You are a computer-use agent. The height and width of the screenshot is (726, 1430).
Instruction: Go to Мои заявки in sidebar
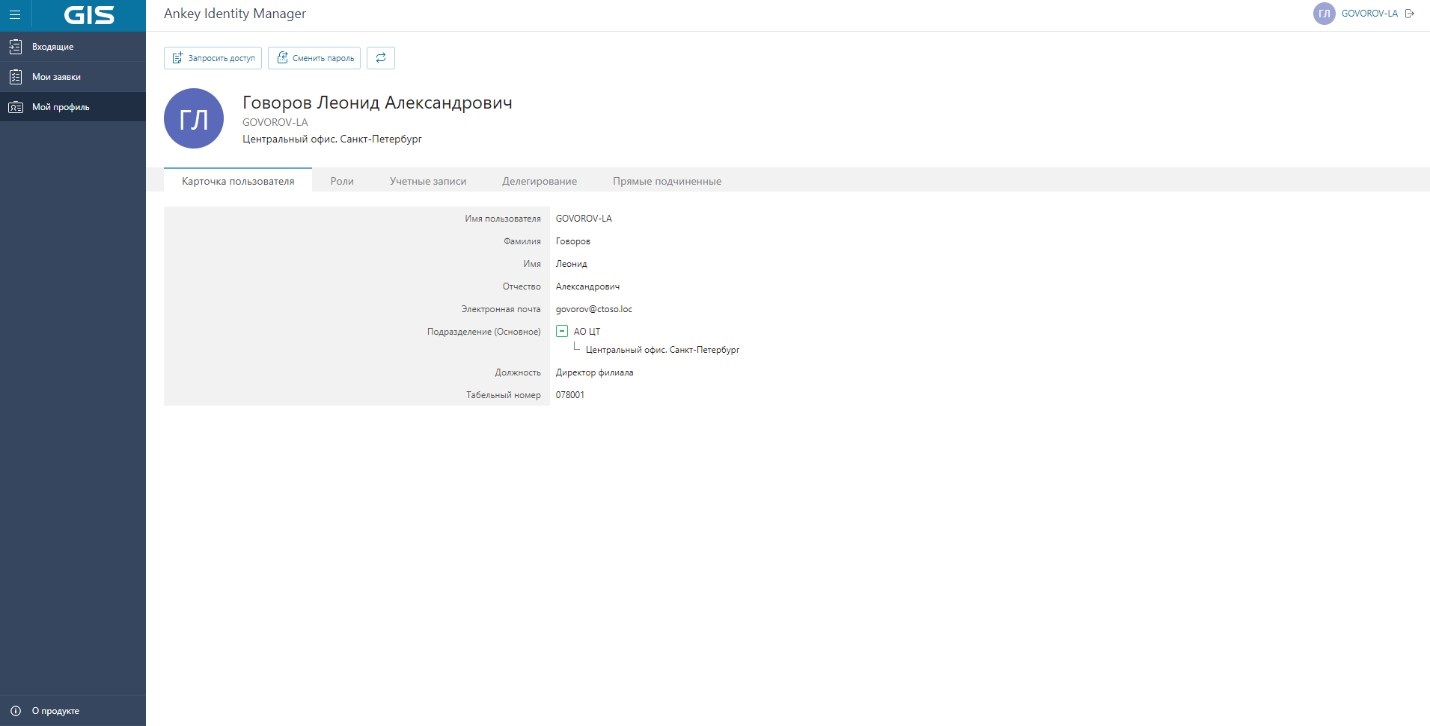tap(73, 77)
